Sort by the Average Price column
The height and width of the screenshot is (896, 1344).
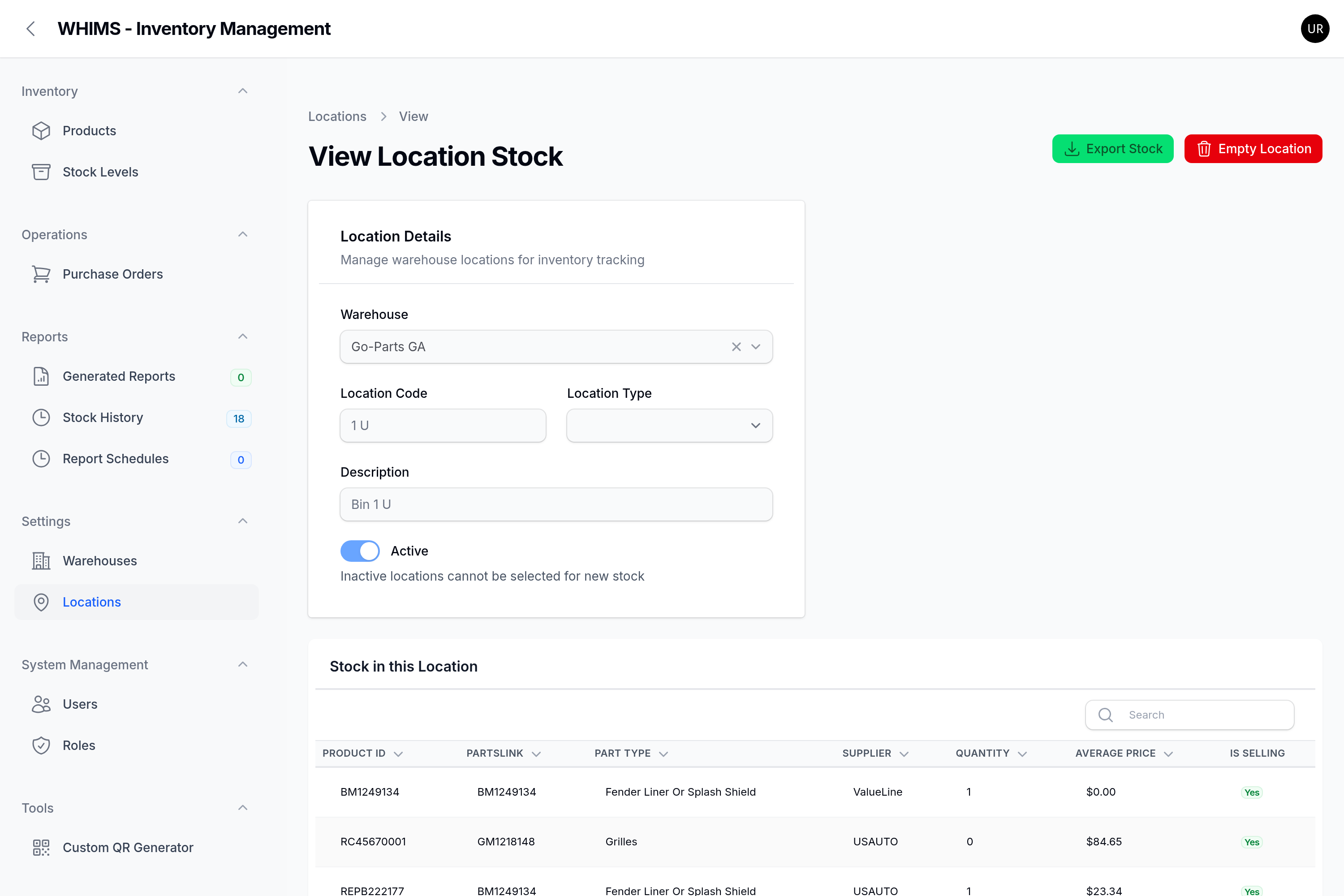point(1124,753)
